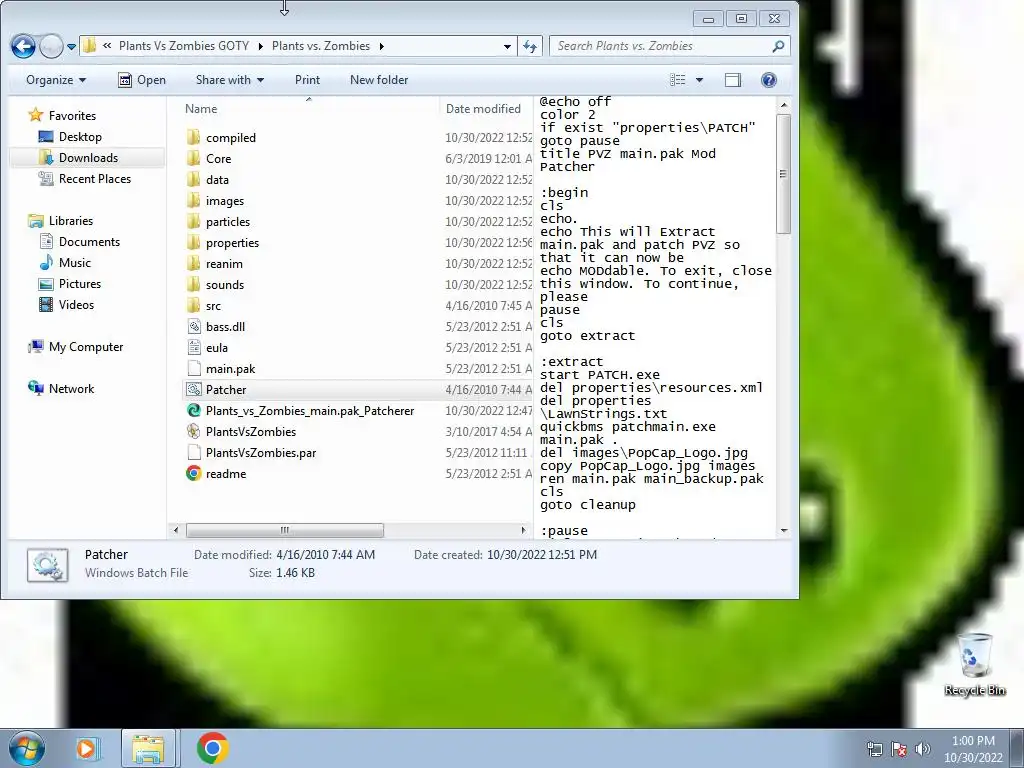Select the main.pak file icon
Viewport: 1024px width, 768px height.
[x=193, y=368]
